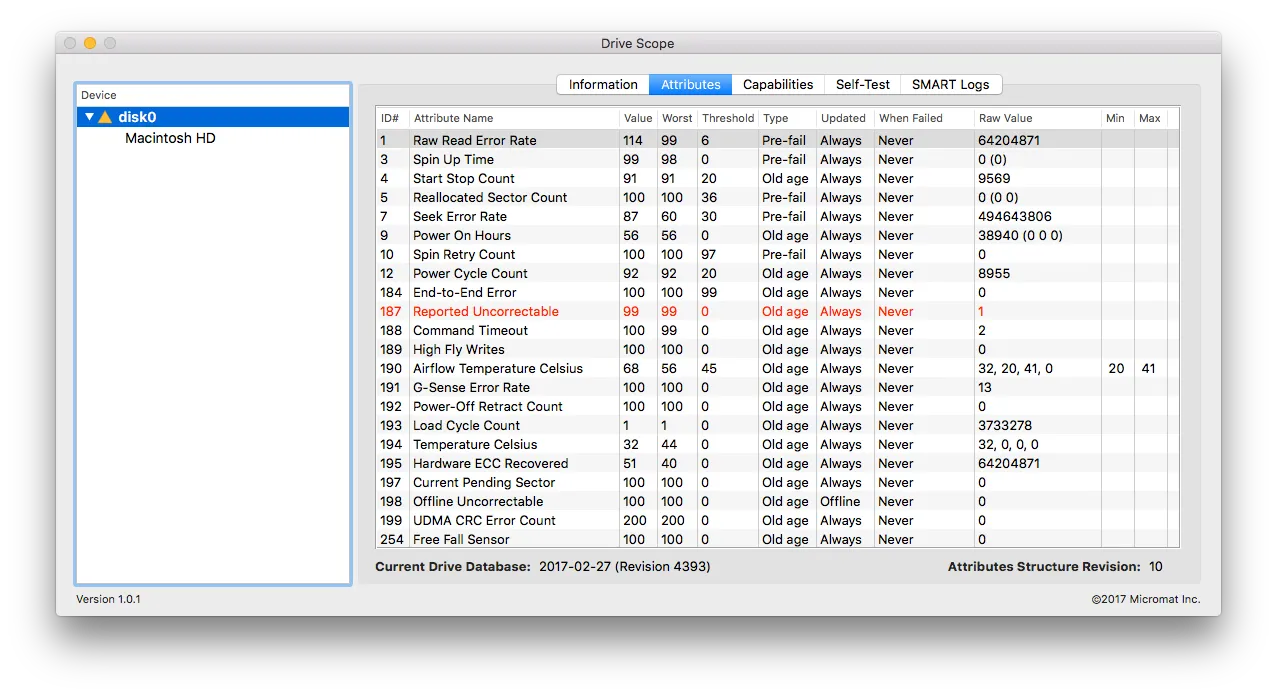Click the warning triangle icon beside disk0
The image size is (1277, 696).
(103, 117)
